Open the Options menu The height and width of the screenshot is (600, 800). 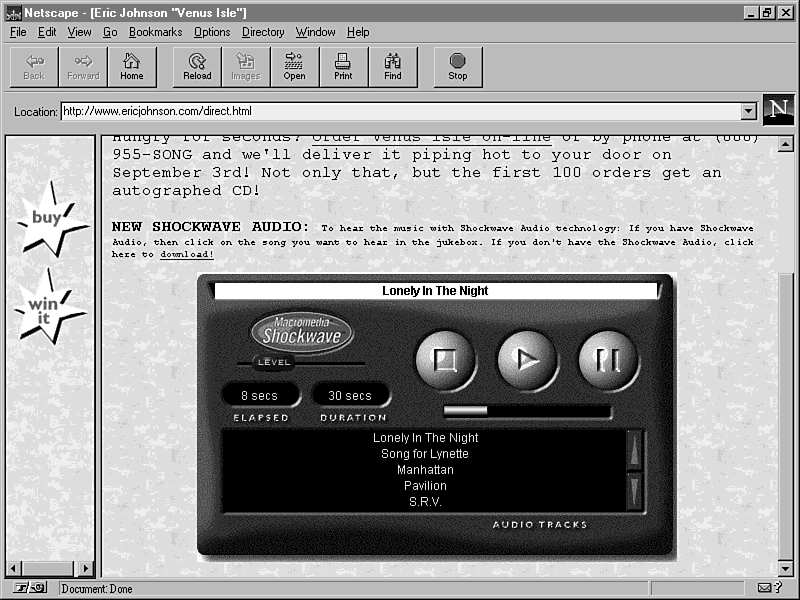(x=212, y=32)
